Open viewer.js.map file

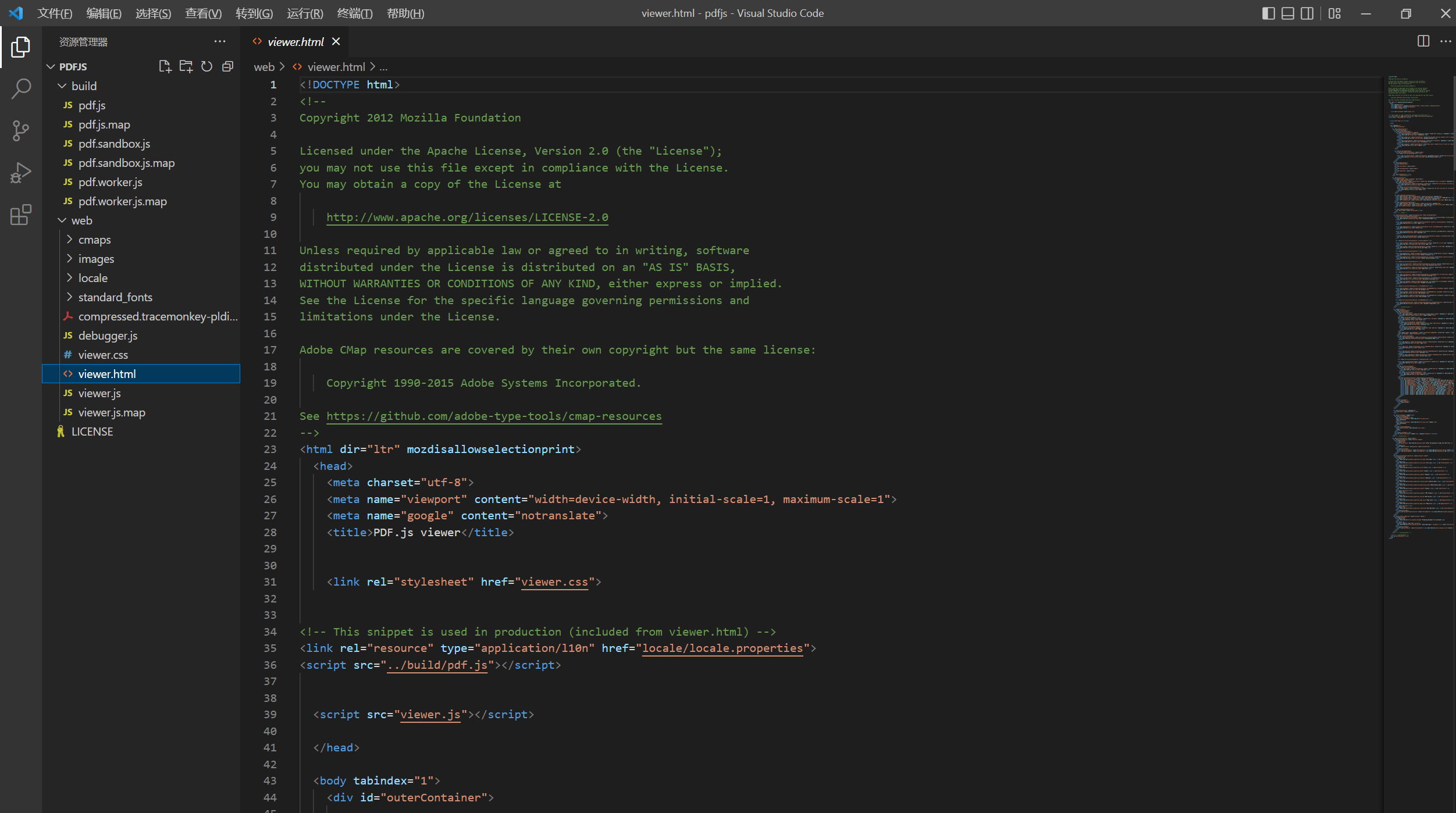click(141, 412)
